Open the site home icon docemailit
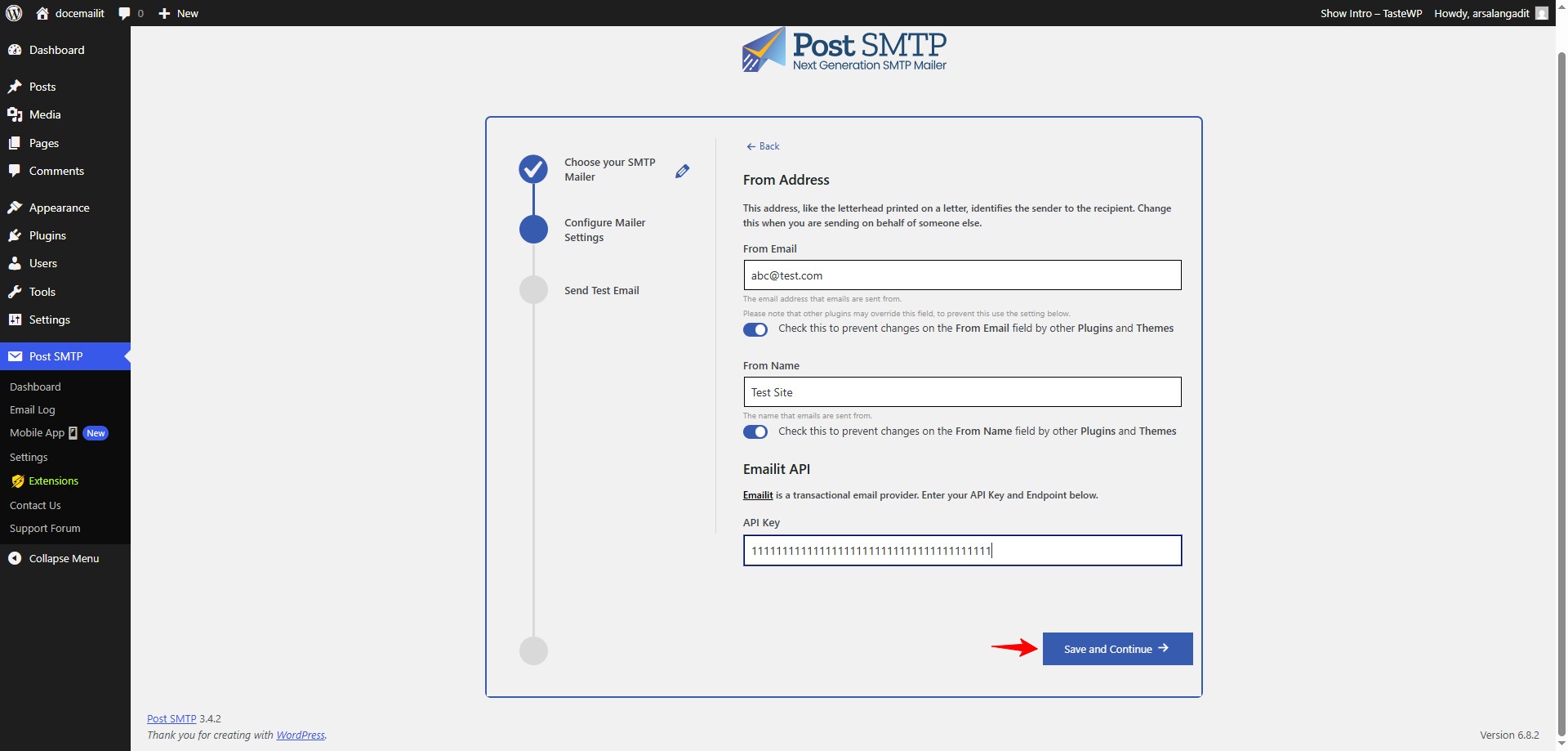Image resolution: width=1568 pixels, height=751 pixels. click(42, 13)
